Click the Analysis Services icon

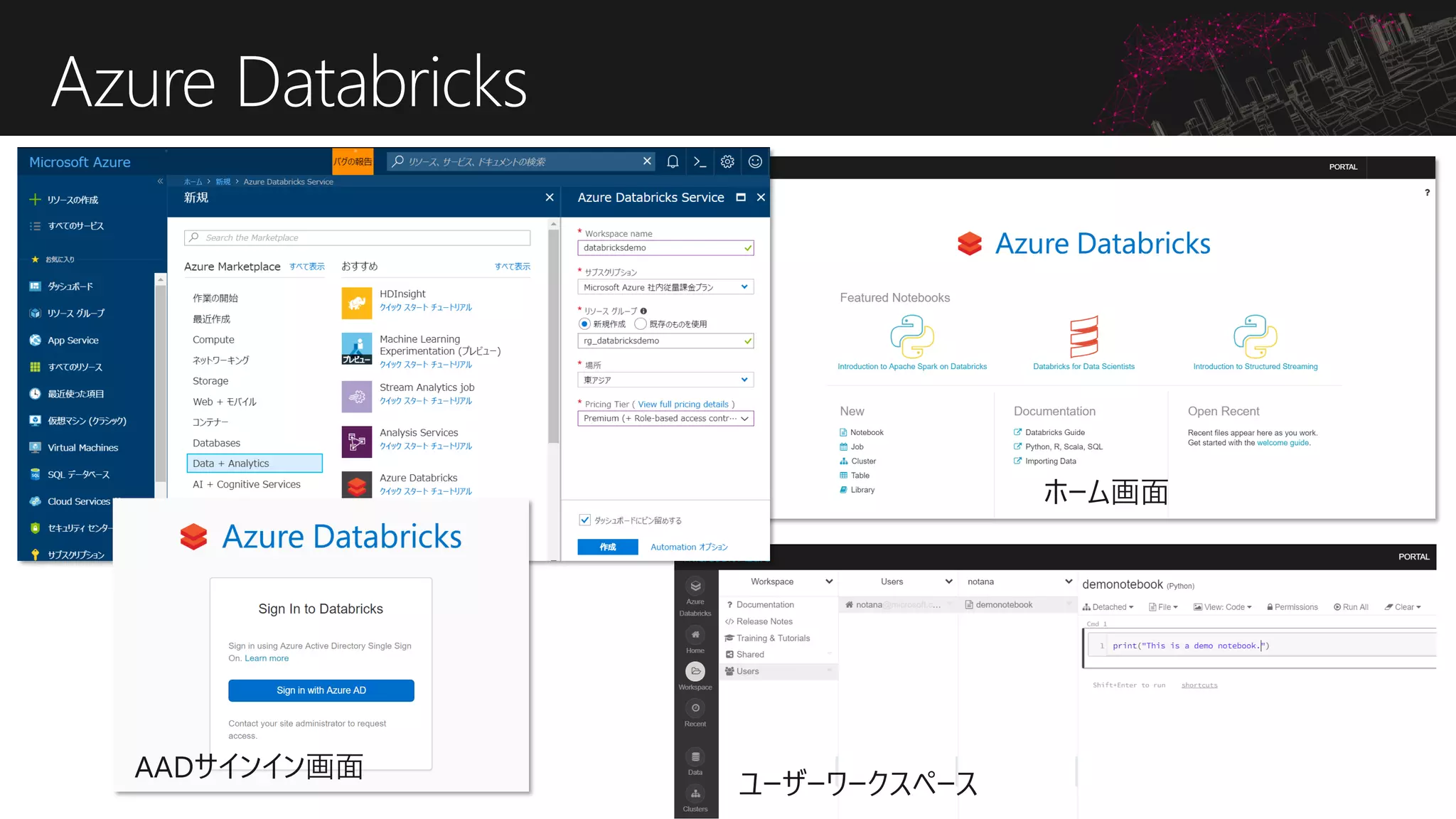click(357, 441)
